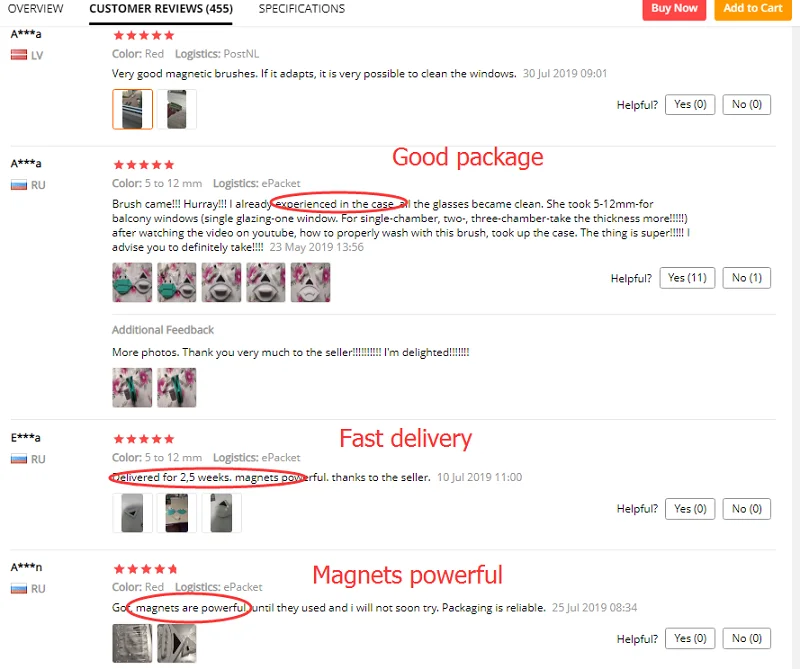Click the Latvia flag icon beside LV
The width and height of the screenshot is (800, 669).
[x=19, y=55]
